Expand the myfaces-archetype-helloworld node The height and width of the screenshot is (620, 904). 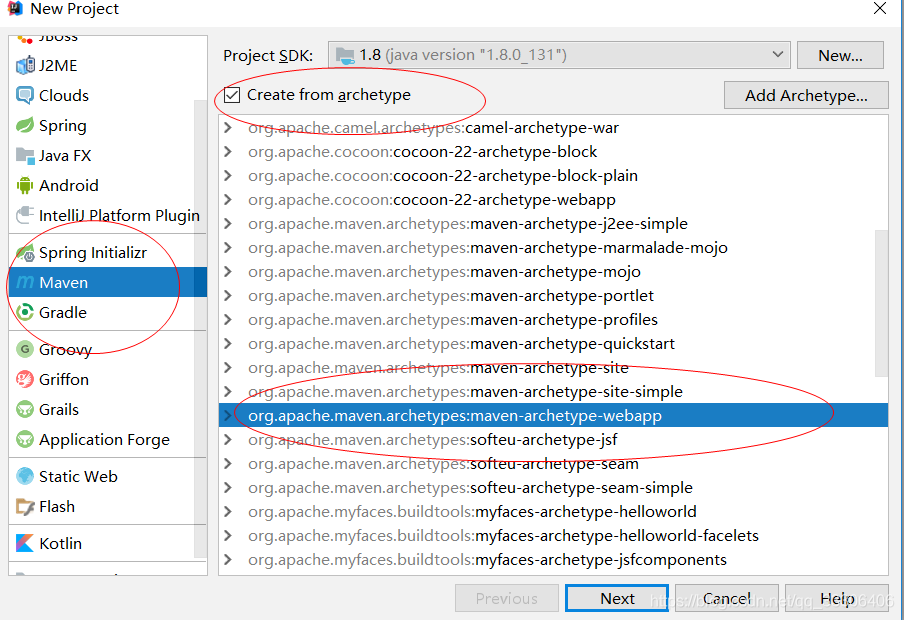228,512
